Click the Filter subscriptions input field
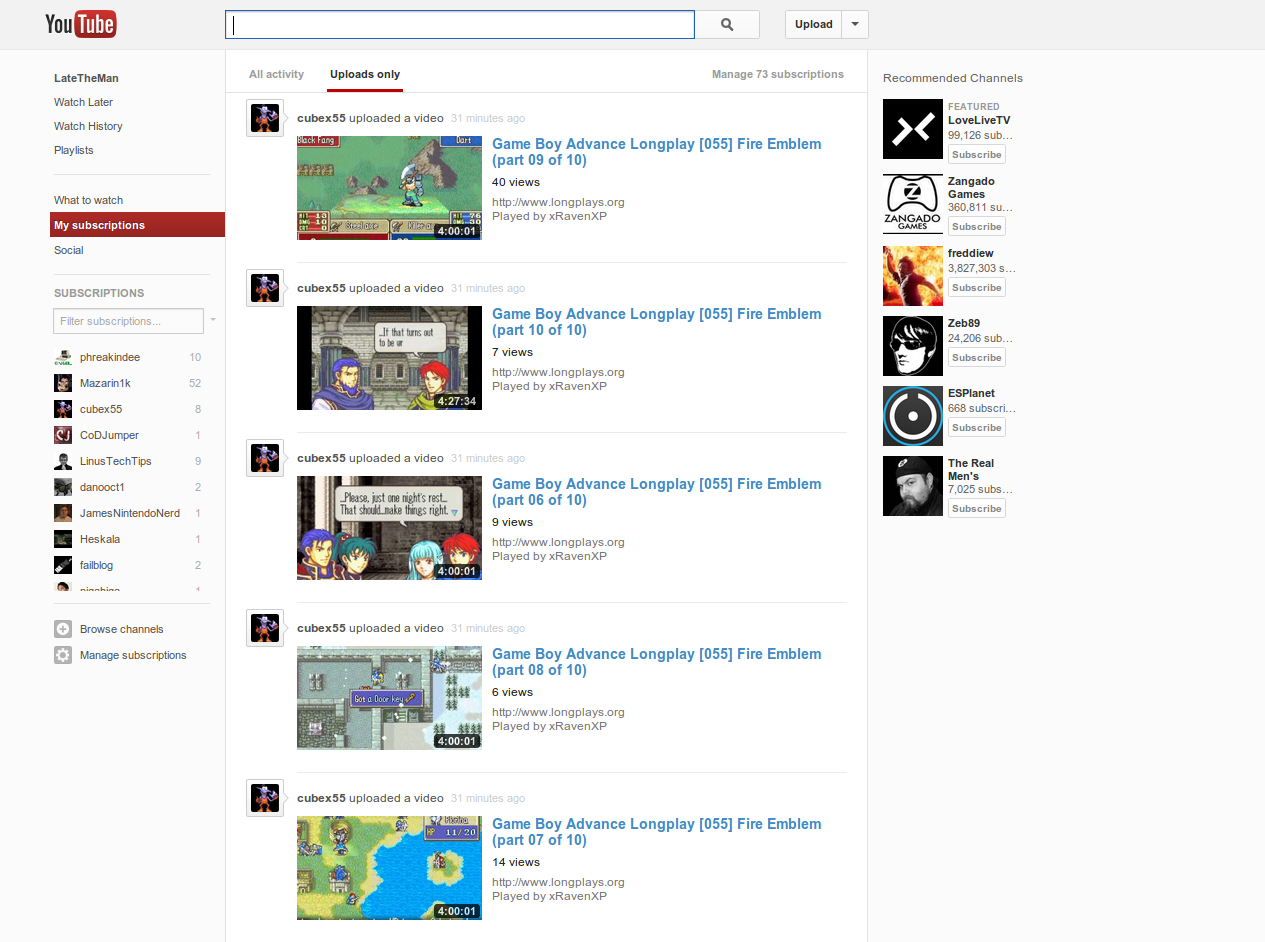Viewport: 1265px width, 942px height. click(128, 321)
